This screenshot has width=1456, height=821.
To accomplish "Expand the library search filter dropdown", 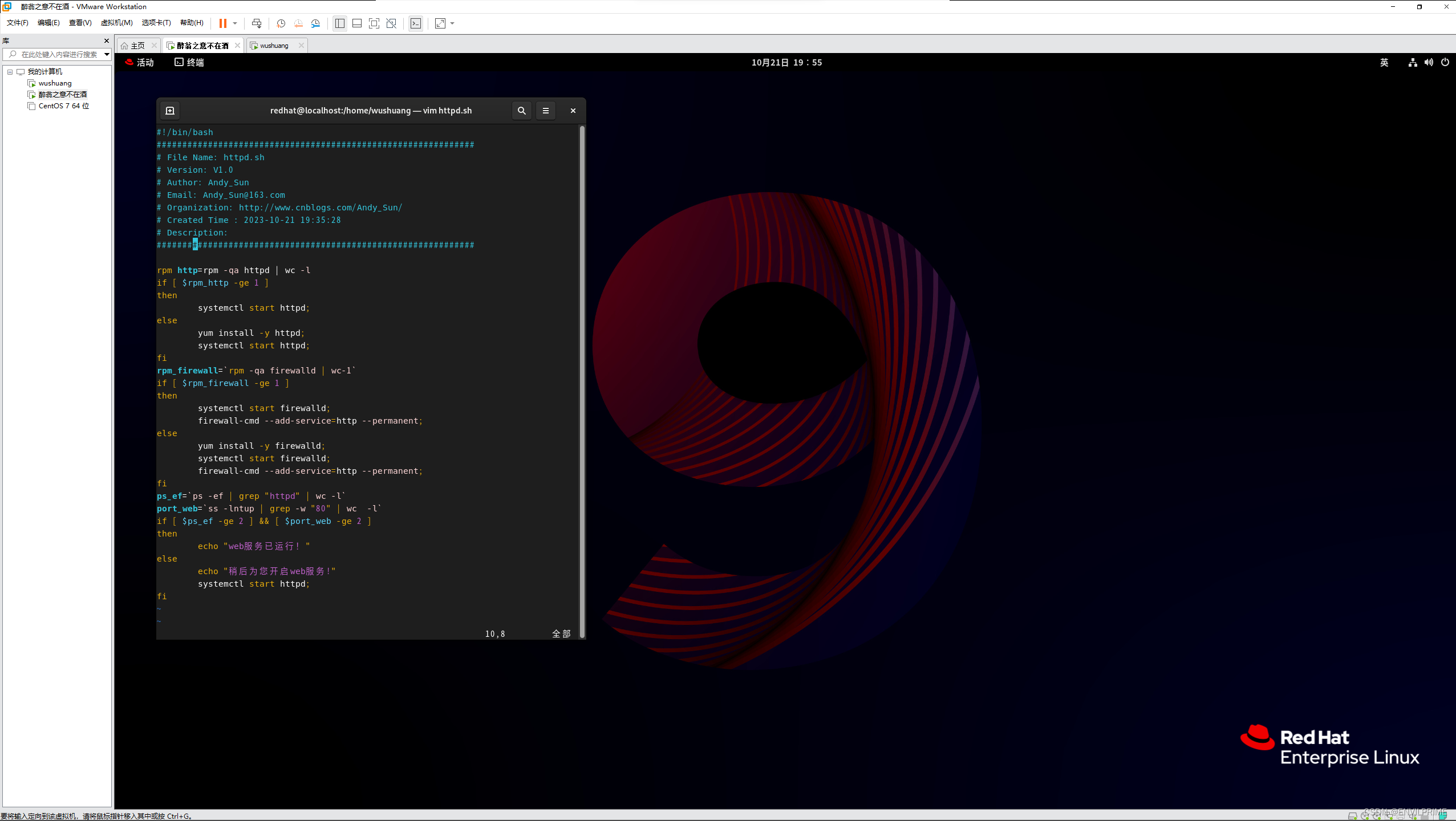I will (x=107, y=54).
